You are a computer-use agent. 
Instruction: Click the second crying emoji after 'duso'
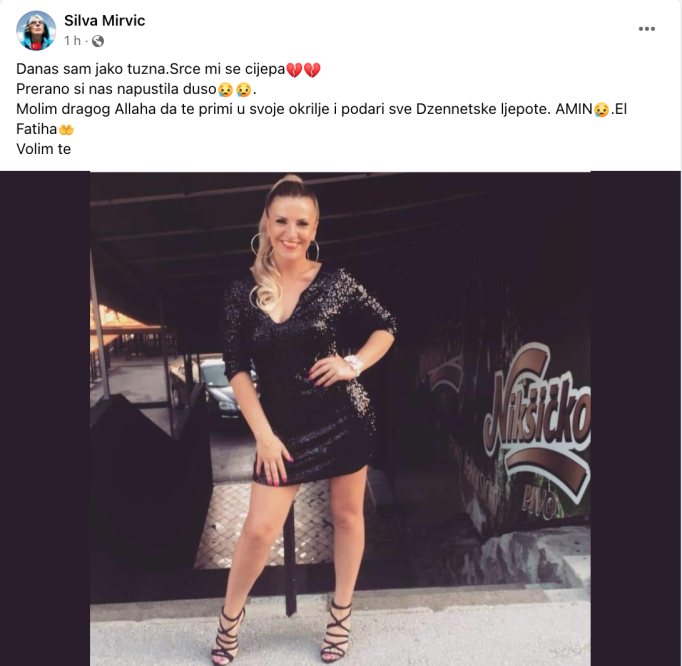244,90
